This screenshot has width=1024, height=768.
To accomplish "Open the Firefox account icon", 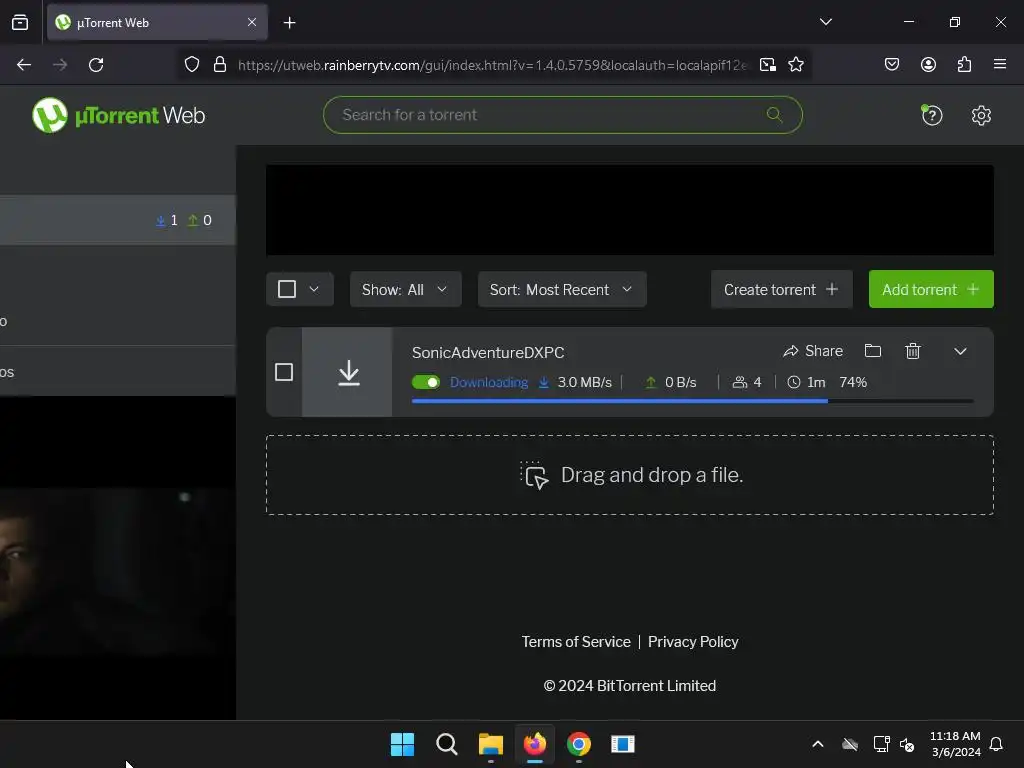I will pos(928,65).
